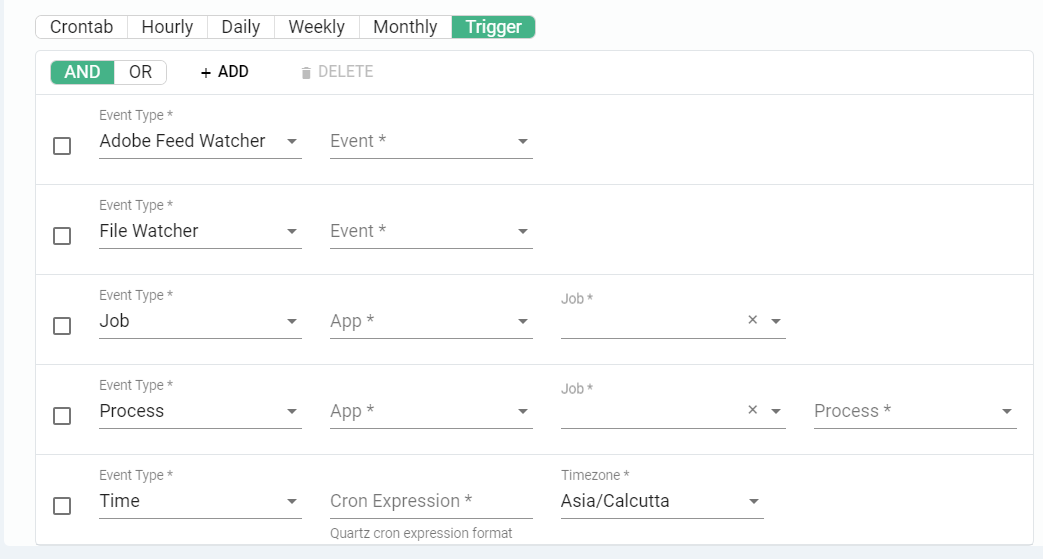The image size is (1043, 559).
Task: Open the Asia/Calcutta Timezone dropdown
Action: click(661, 502)
